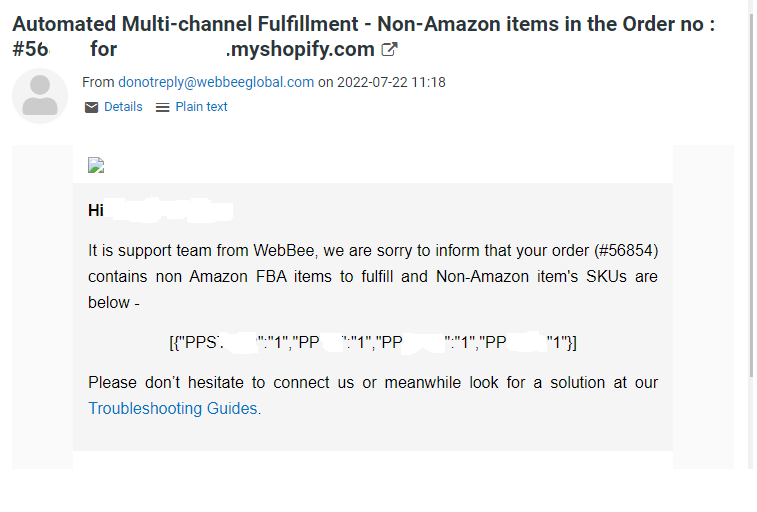Click the "Please don't hesitate" paragraph
Viewport: 757px width, 512px height.
point(372,382)
